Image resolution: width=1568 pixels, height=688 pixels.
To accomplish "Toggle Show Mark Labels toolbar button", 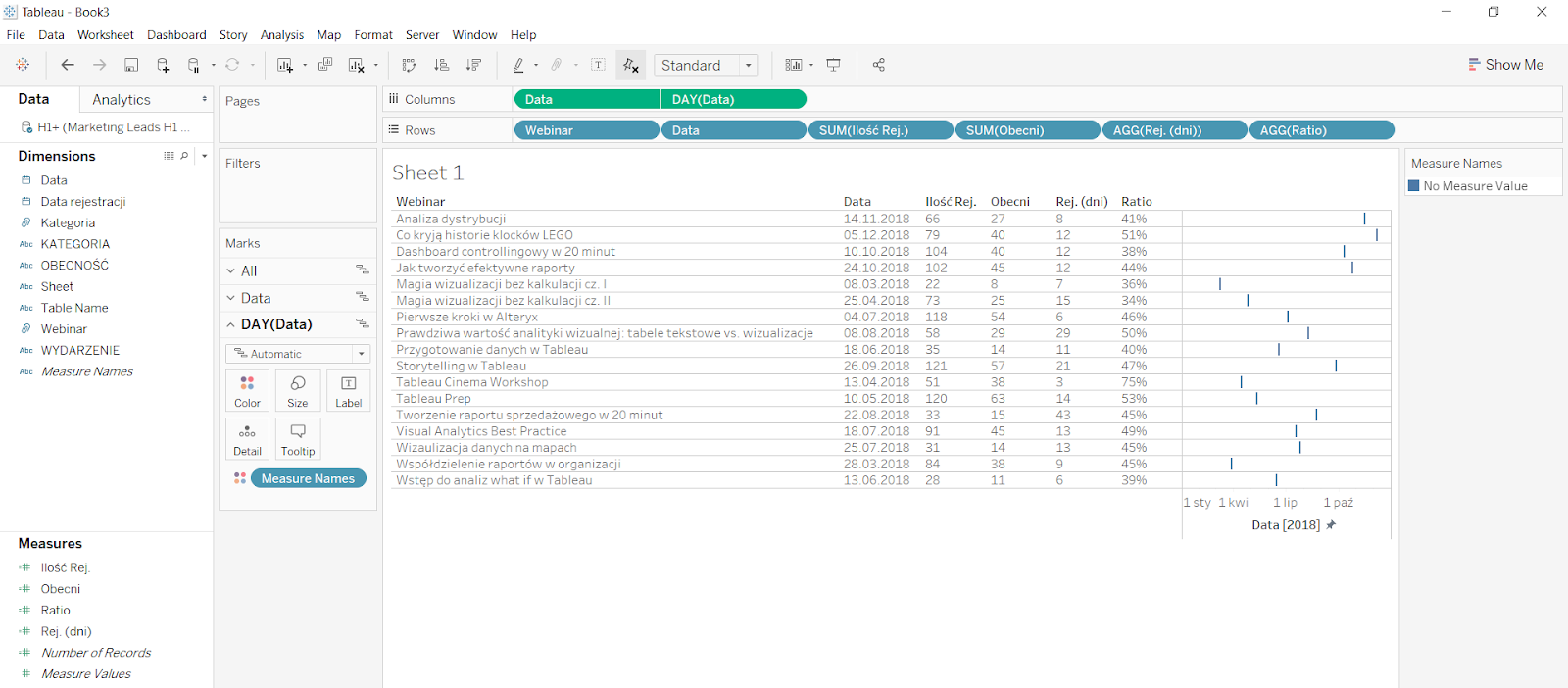I will (x=598, y=65).
